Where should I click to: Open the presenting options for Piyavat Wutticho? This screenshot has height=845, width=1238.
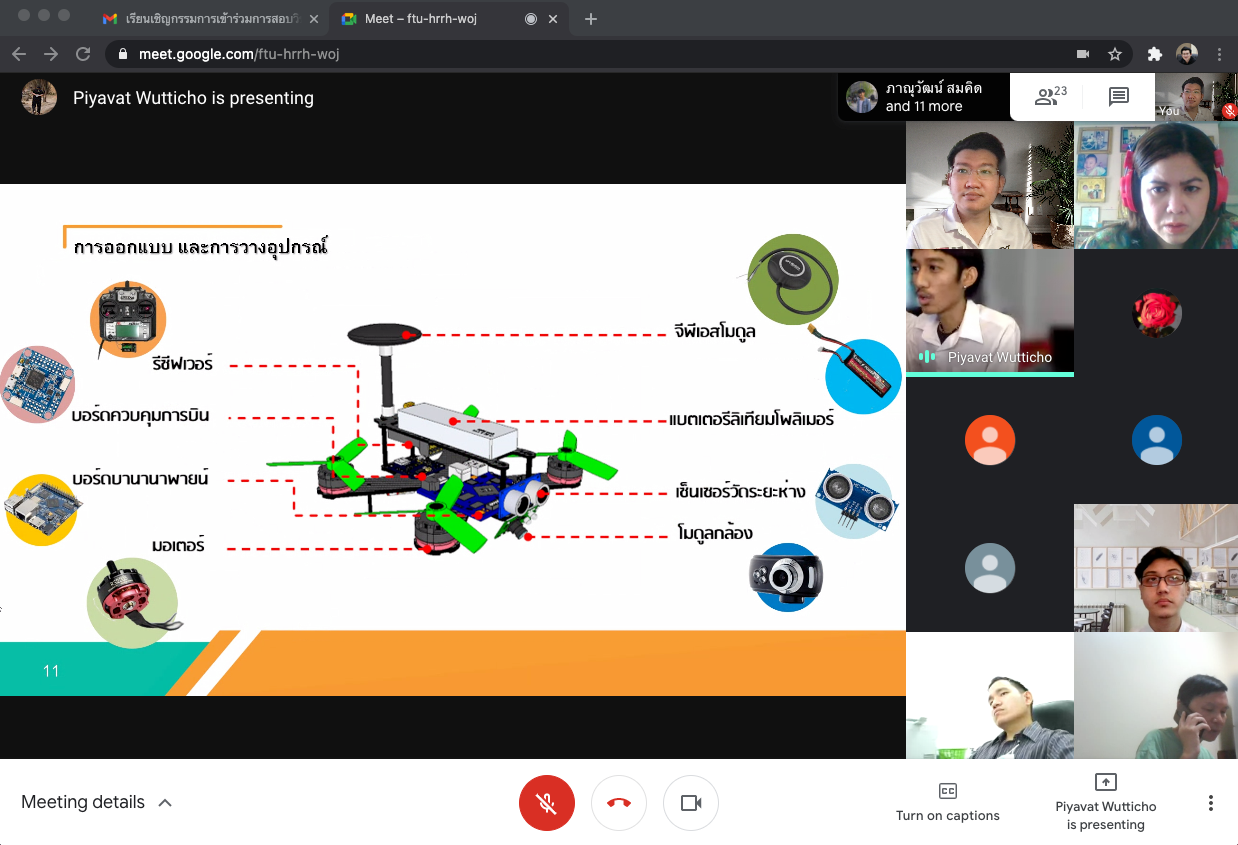[x=1105, y=803]
